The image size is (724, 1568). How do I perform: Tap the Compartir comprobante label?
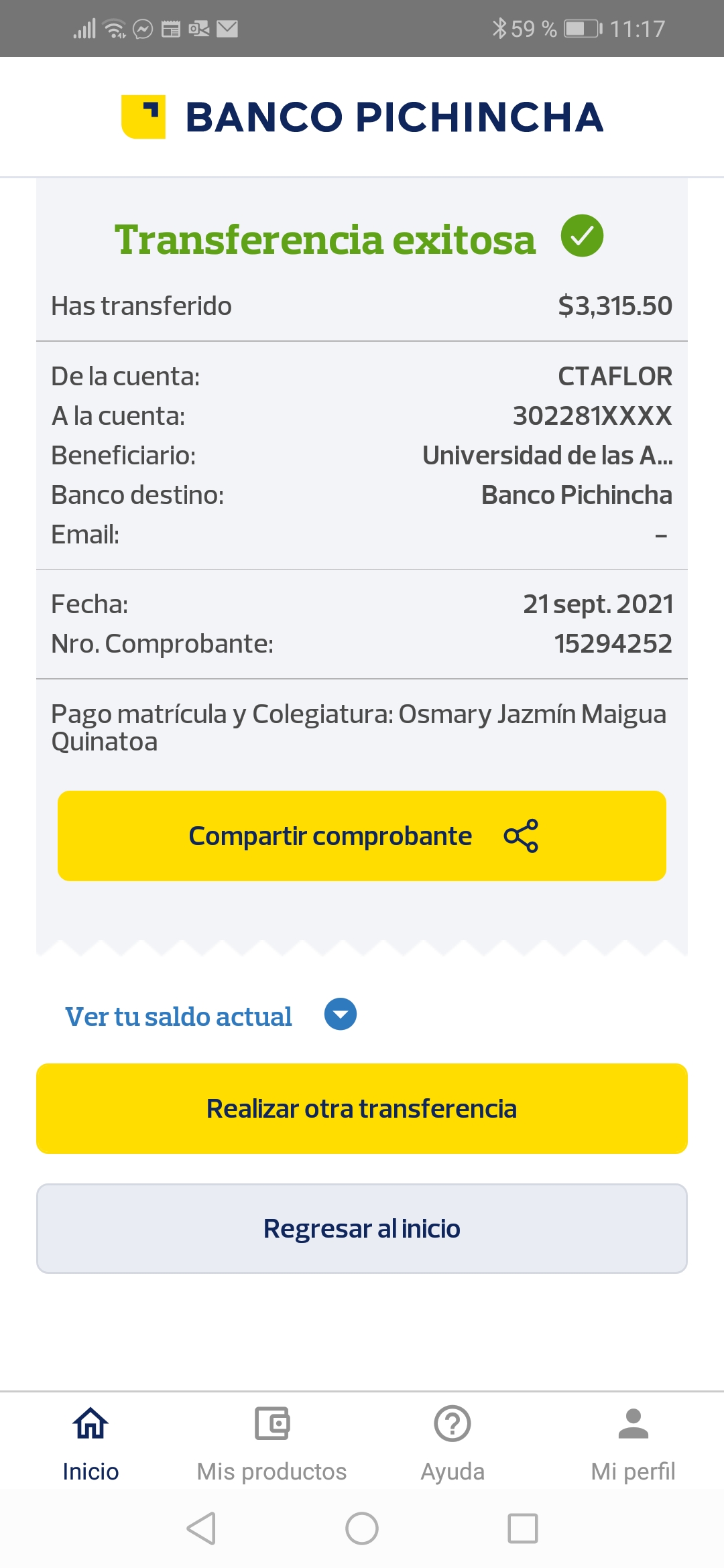[x=330, y=836]
